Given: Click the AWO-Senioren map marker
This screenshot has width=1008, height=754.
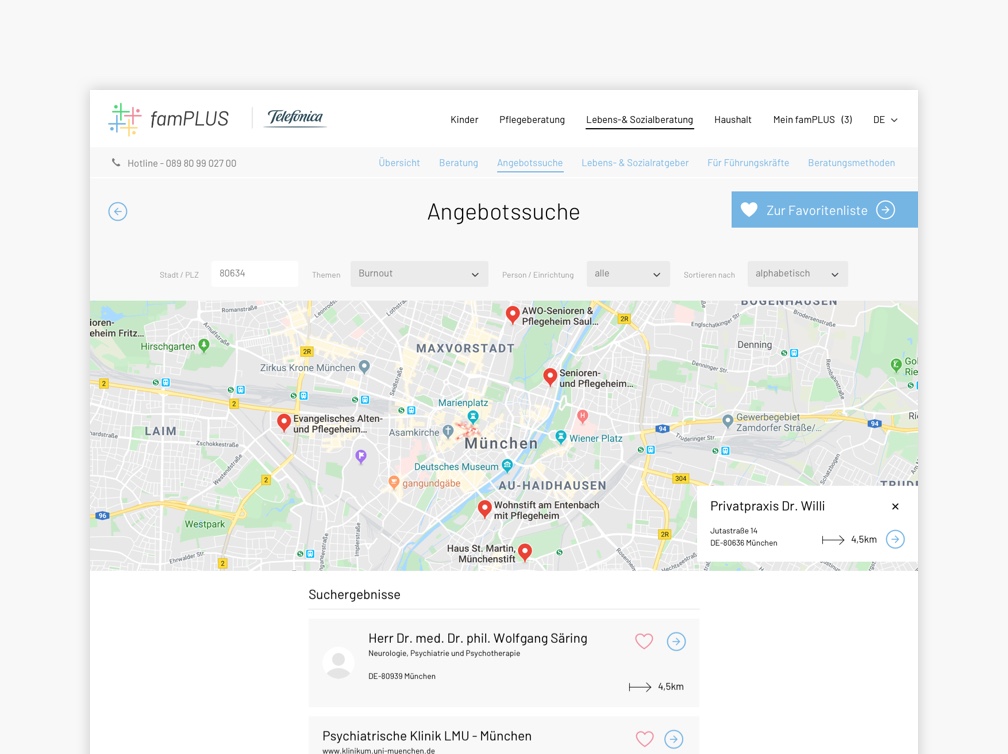Looking at the screenshot, I should [513, 314].
